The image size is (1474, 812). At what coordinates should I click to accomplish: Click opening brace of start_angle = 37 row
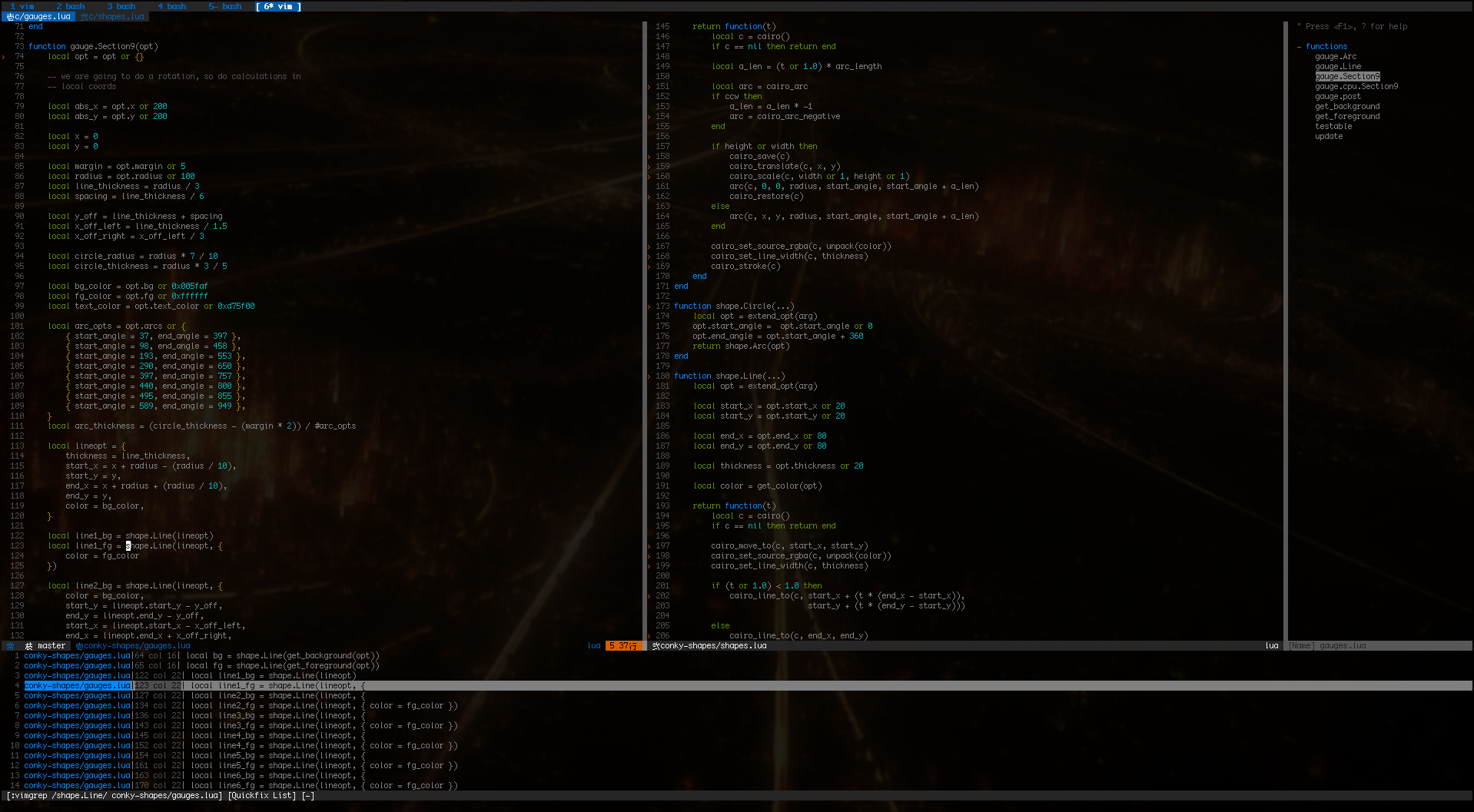click(x=68, y=336)
